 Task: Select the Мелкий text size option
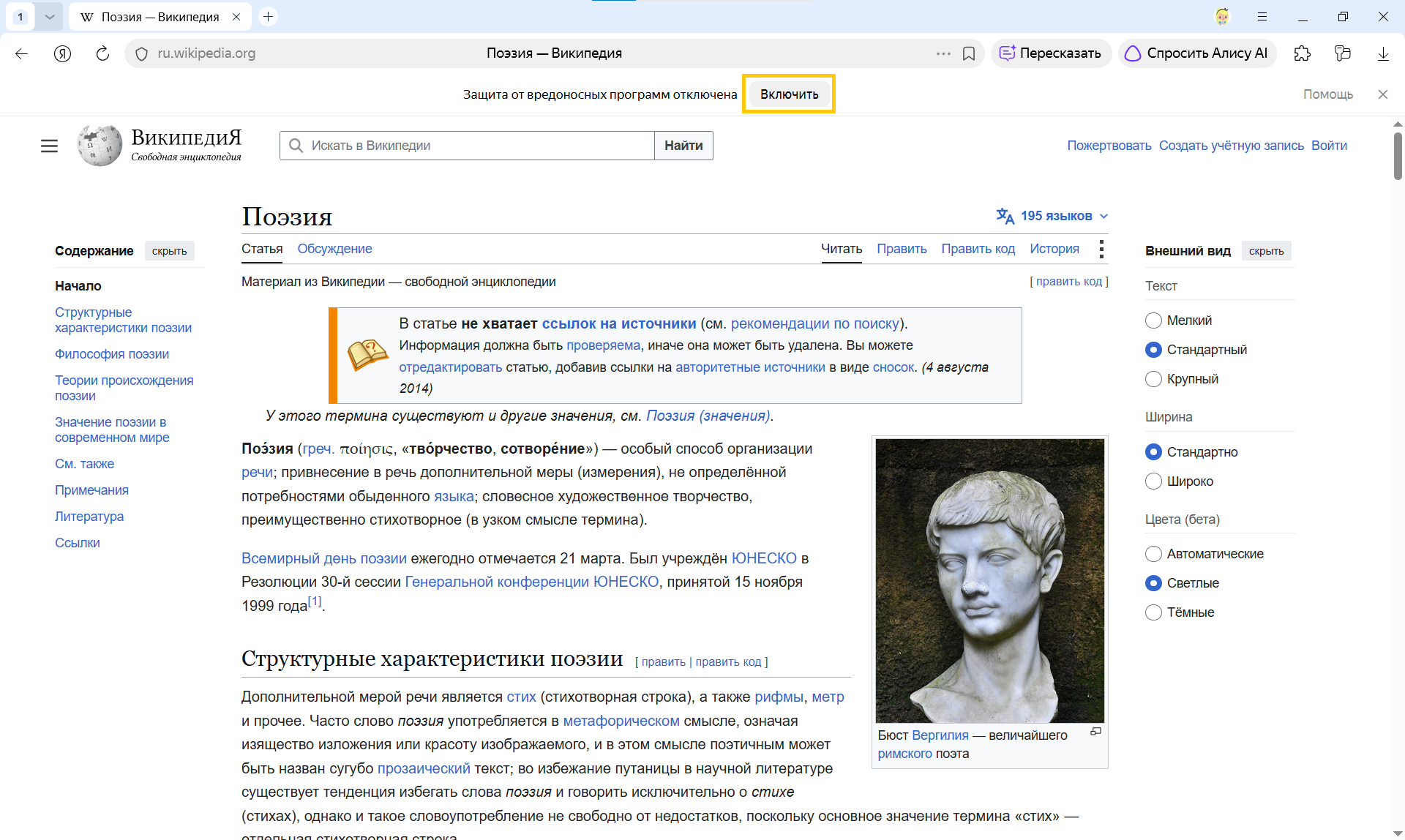tap(1153, 320)
